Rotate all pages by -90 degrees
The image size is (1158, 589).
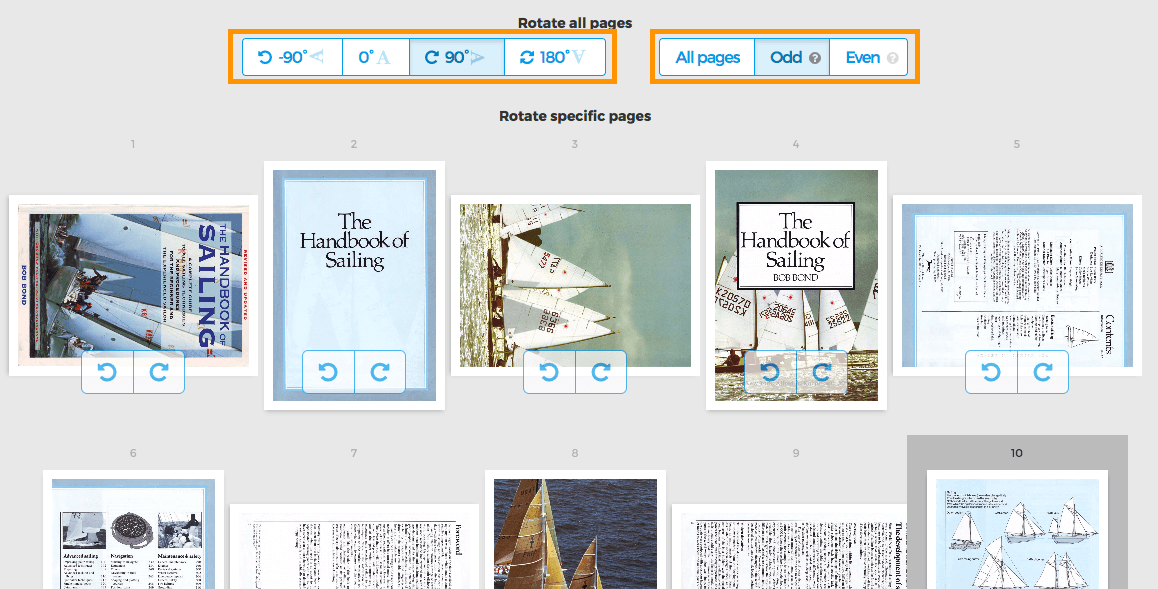click(x=291, y=57)
